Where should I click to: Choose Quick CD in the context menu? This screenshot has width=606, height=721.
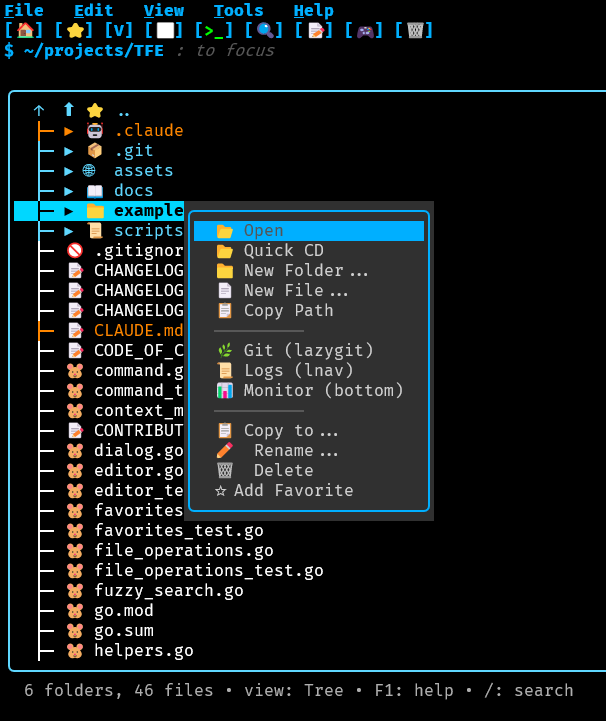click(309, 251)
